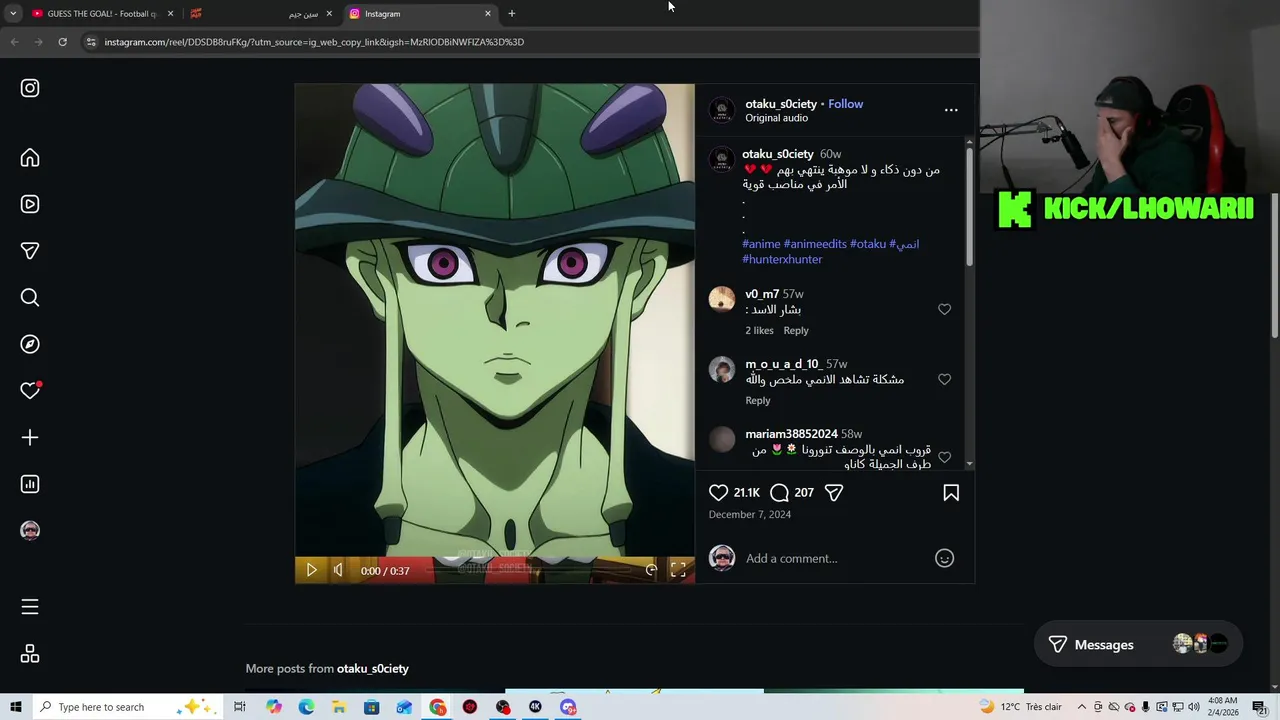Open #animeedits hashtag

click(x=815, y=244)
